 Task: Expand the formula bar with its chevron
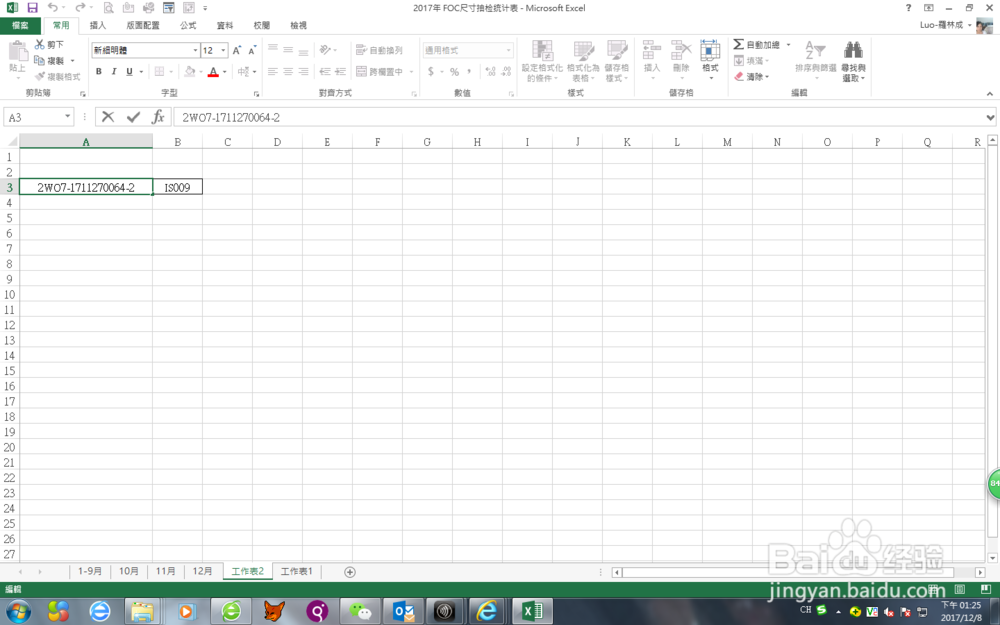tap(990, 117)
